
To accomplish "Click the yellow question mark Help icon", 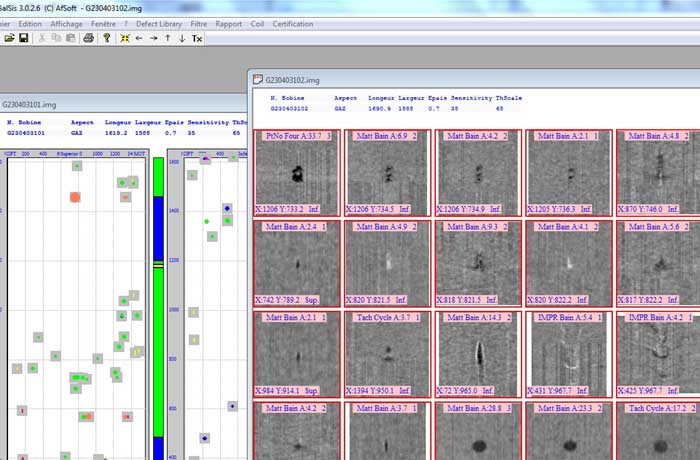I will click(107, 38).
